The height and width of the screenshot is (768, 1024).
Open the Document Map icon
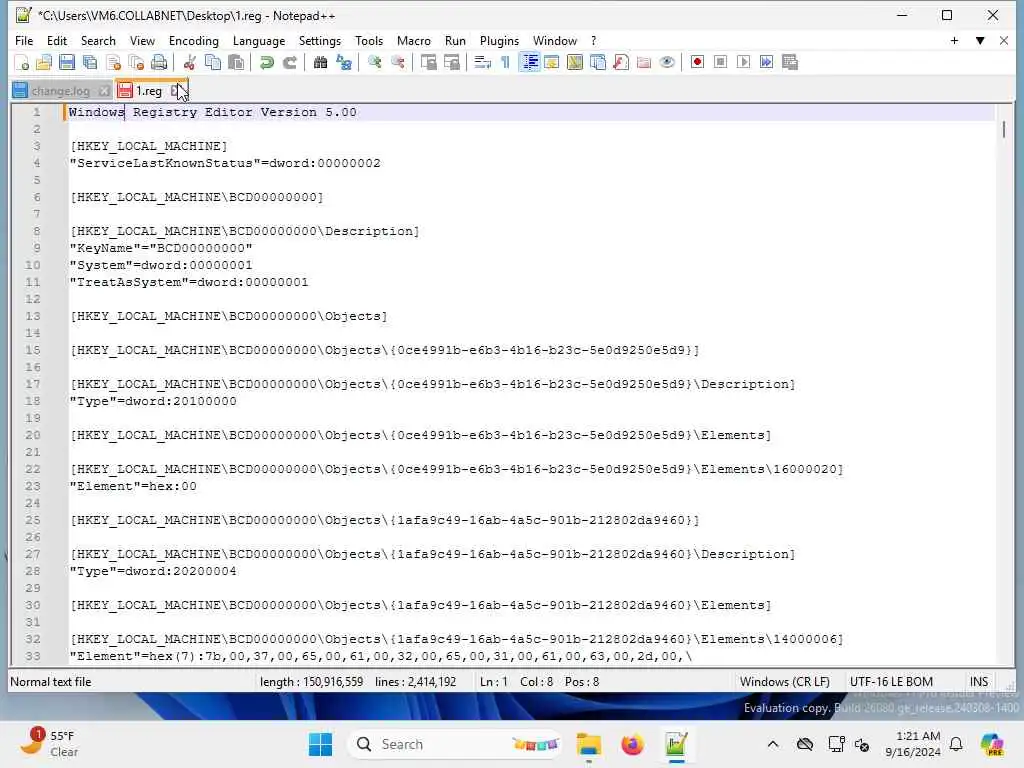click(x=575, y=62)
